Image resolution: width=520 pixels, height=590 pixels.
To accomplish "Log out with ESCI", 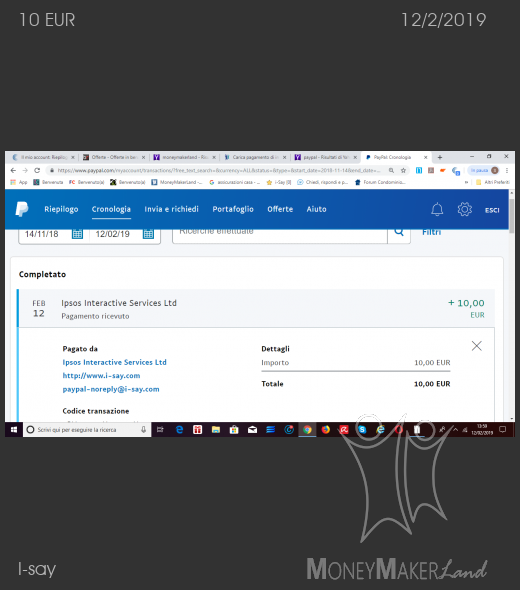I will coord(492,210).
